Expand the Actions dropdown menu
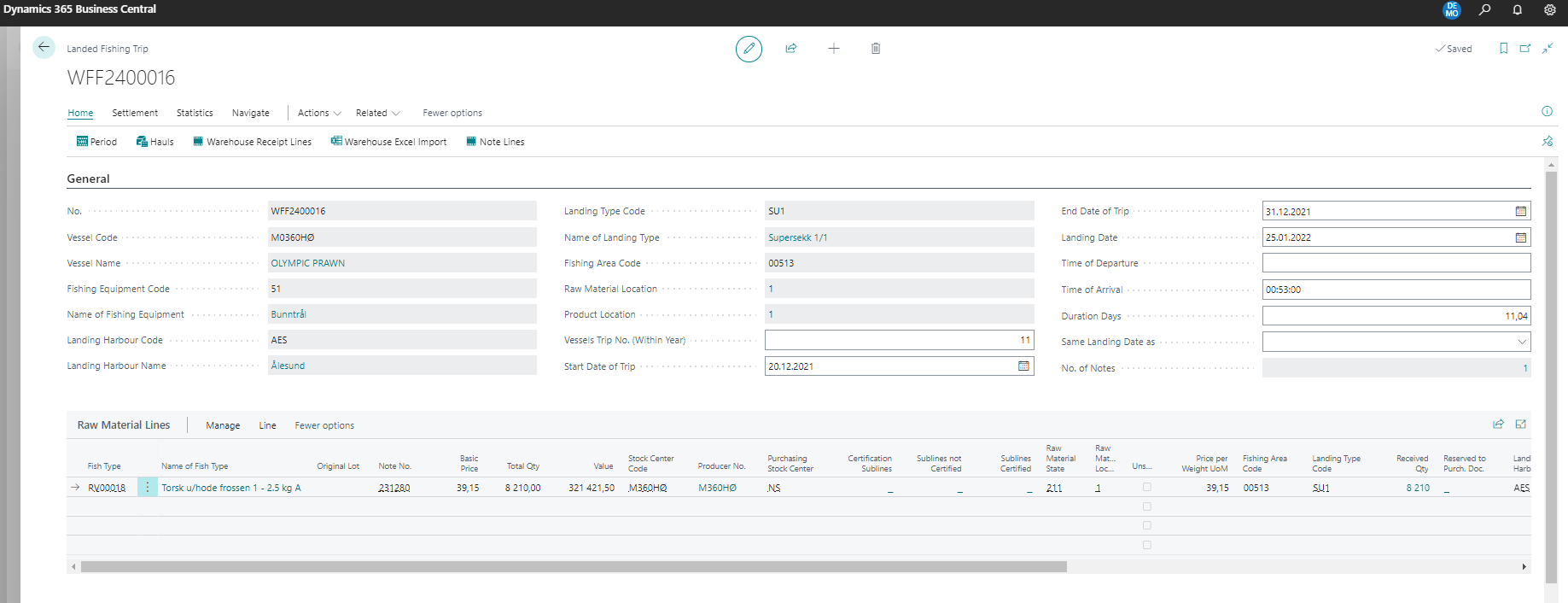1568x603 pixels. (x=319, y=113)
